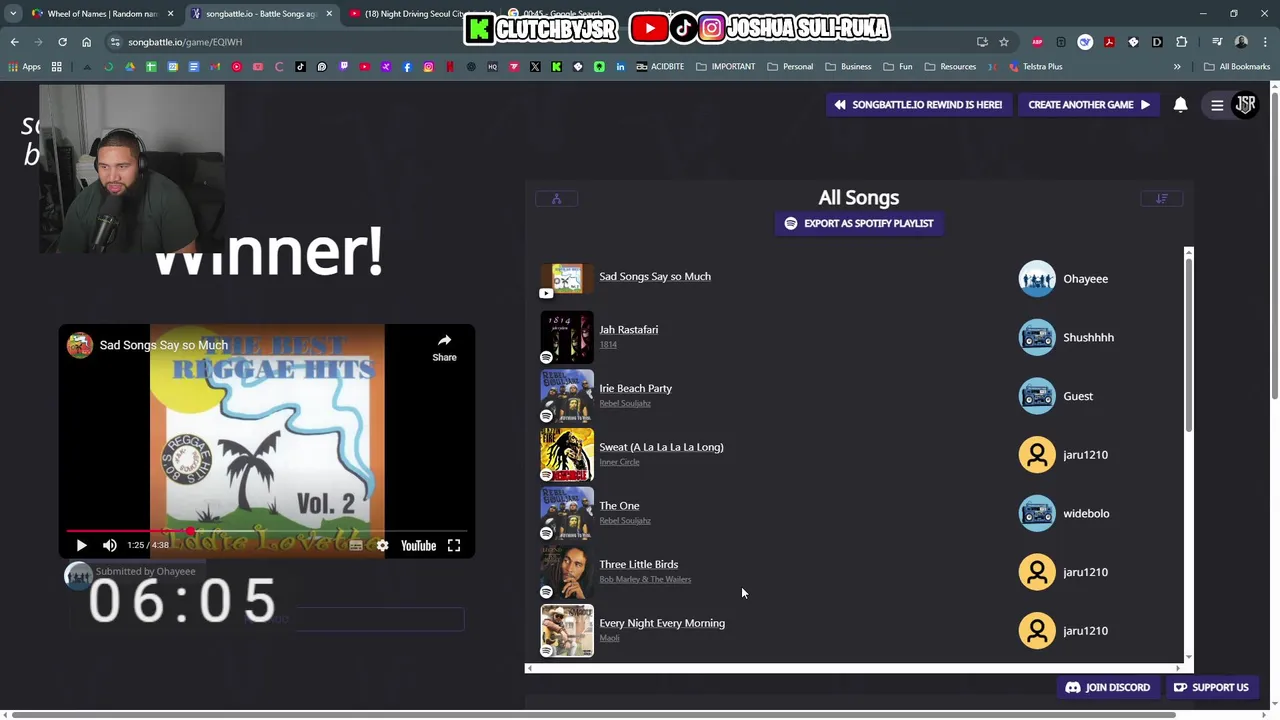Open the Extensions puzzle piece menu
The image size is (1280, 720).
[x=1182, y=42]
